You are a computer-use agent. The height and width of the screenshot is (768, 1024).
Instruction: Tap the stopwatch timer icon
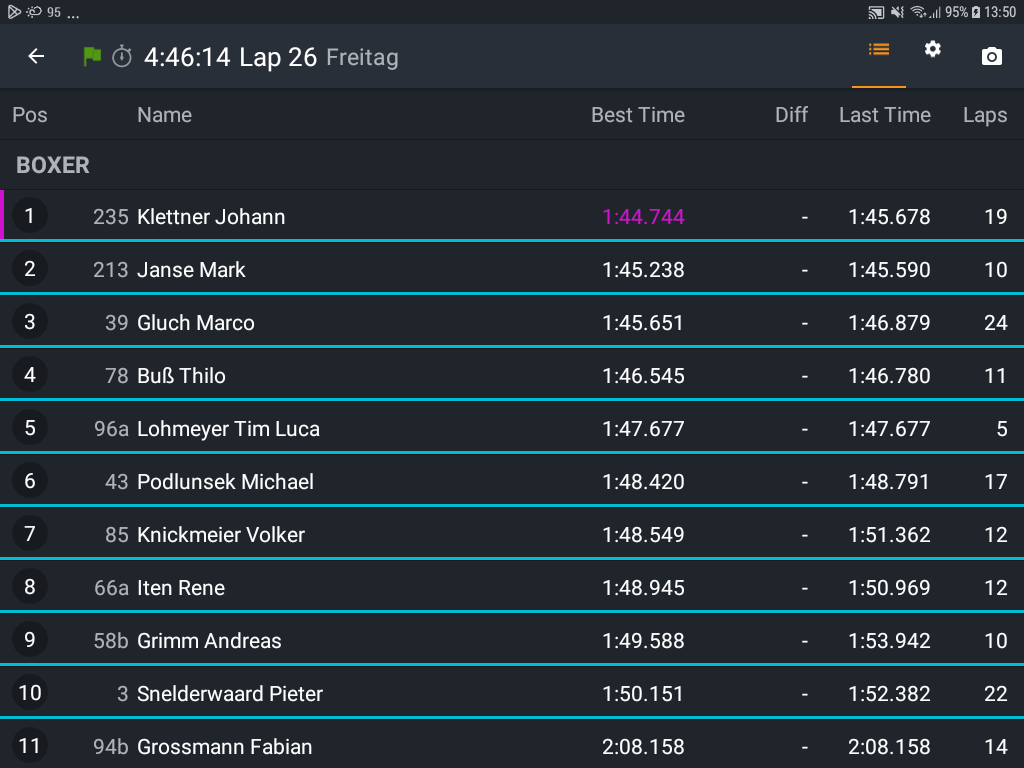(x=122, y=57)
